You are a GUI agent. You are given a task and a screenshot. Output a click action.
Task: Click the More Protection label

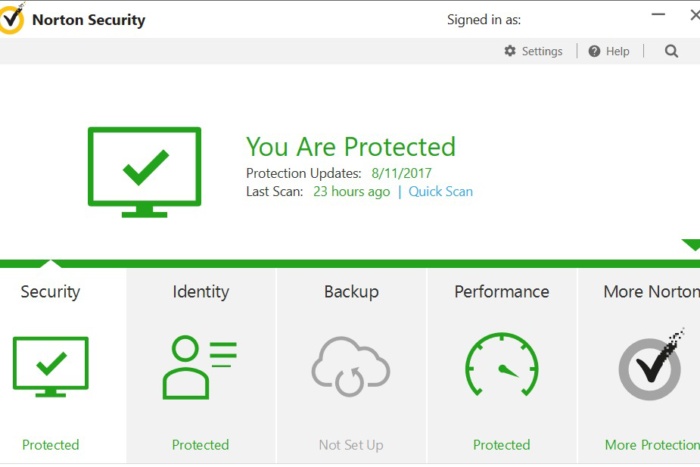[652, 445]
